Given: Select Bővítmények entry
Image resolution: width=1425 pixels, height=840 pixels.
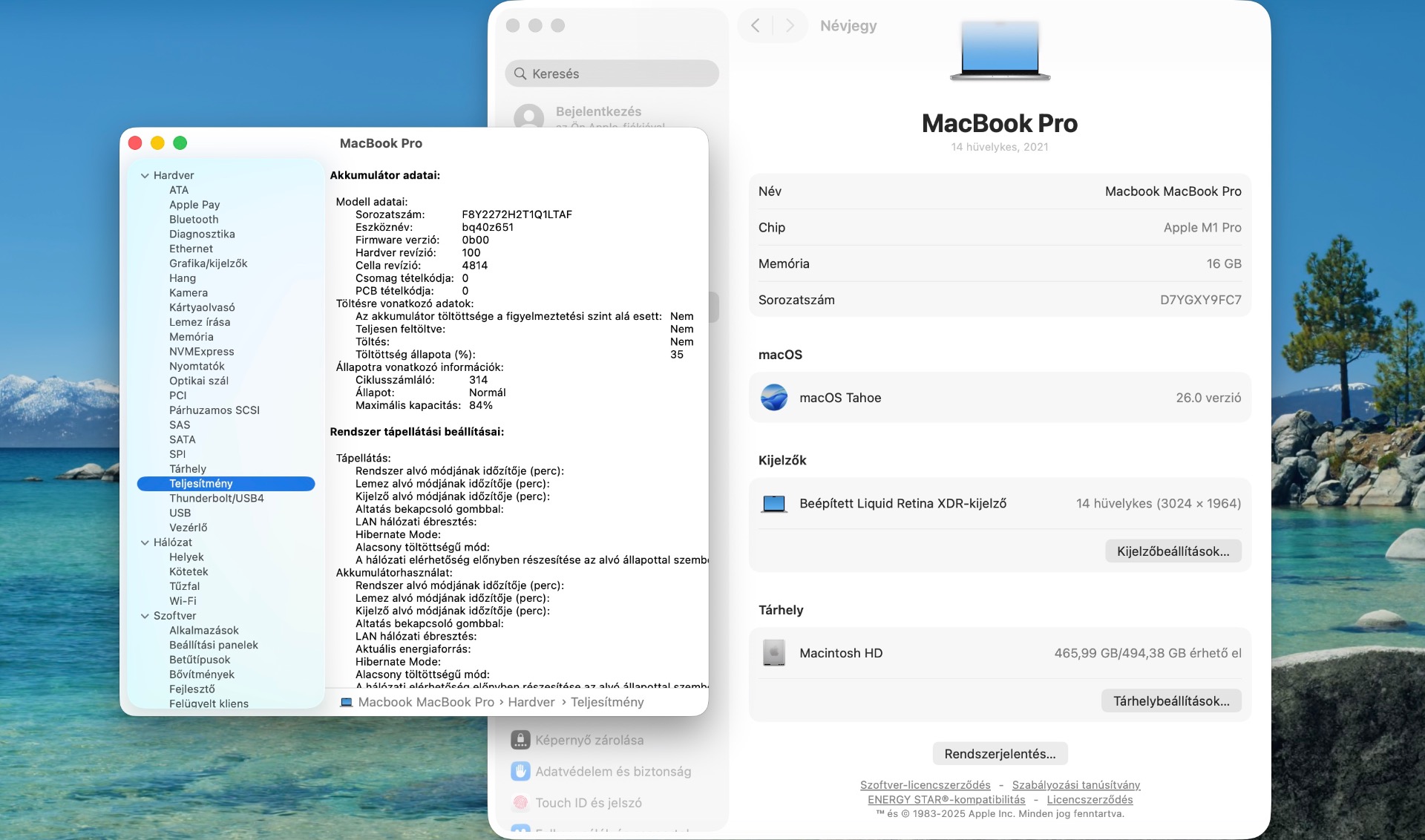Looking at the screenshot, I should 202,675.
